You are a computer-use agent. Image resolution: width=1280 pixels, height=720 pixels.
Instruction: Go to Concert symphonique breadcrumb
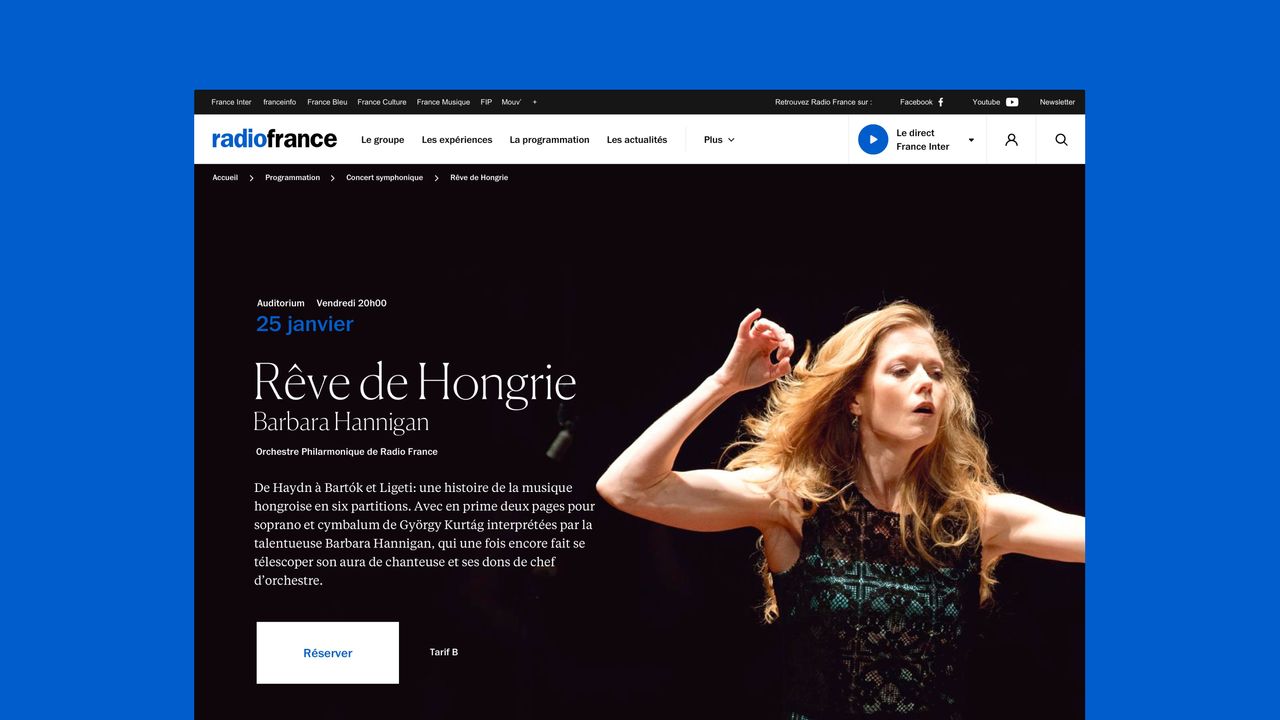point(384,178)
